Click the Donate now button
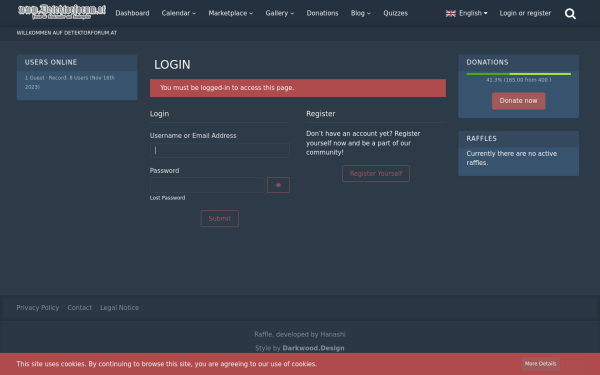This screenshot has width=600, height=375. tap(518, 101)
